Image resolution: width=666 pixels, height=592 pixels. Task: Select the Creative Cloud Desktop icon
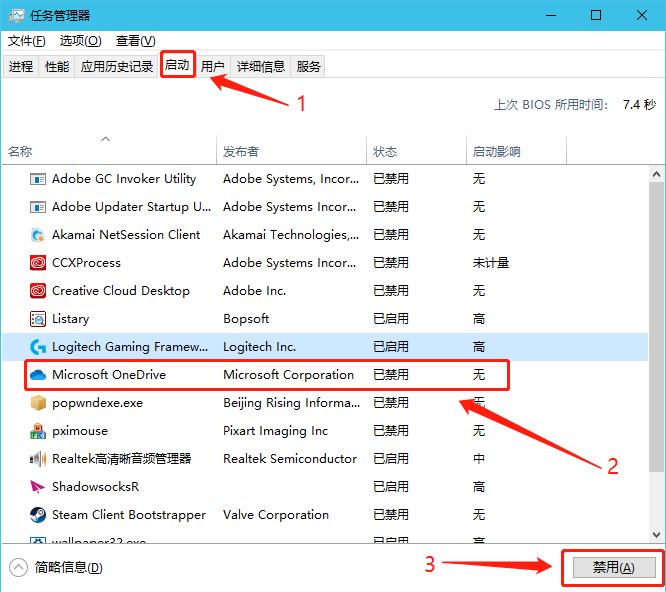tap(38, 291)
